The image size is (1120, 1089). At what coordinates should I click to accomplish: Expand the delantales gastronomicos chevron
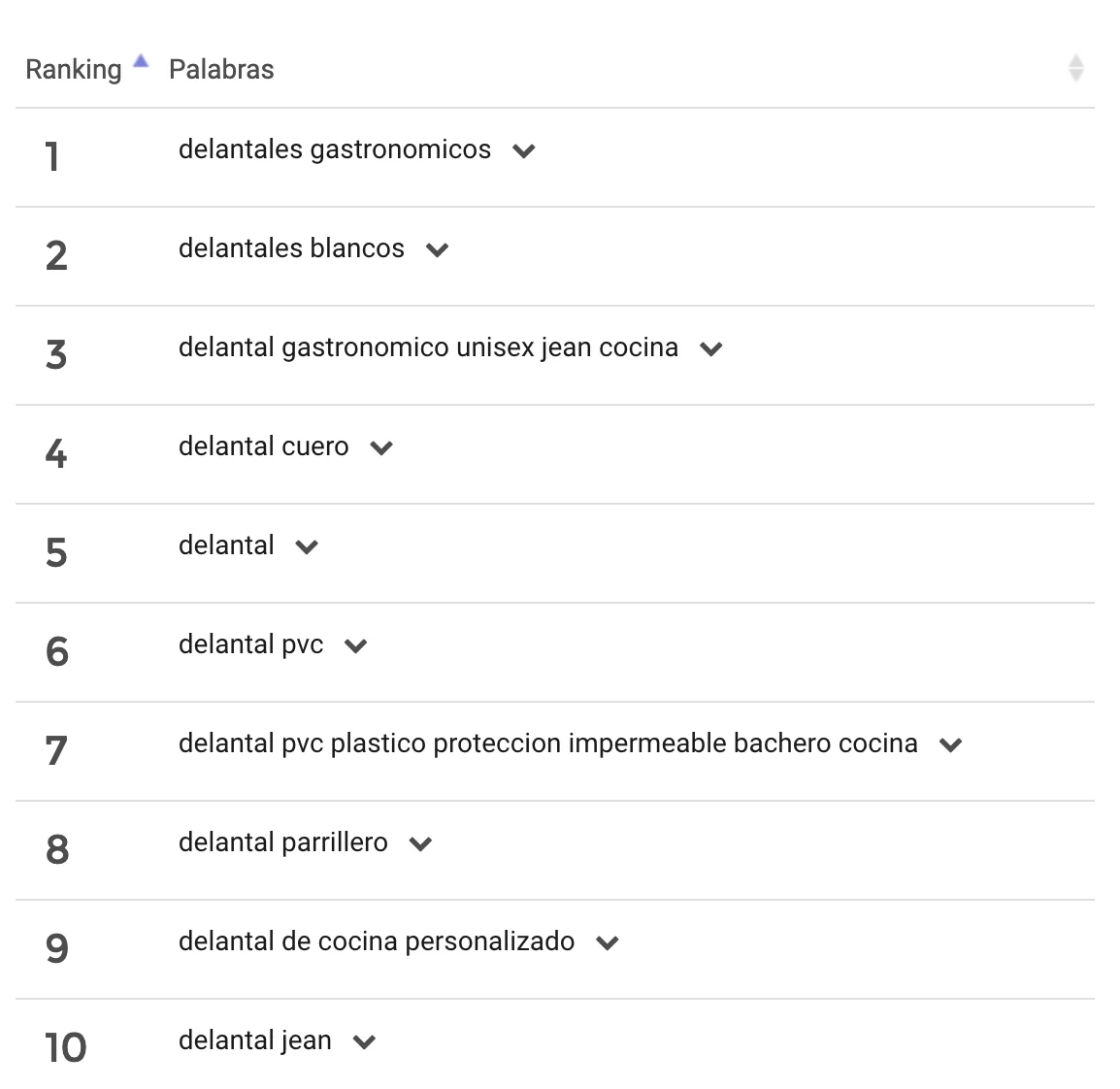(x=523, y=151)
